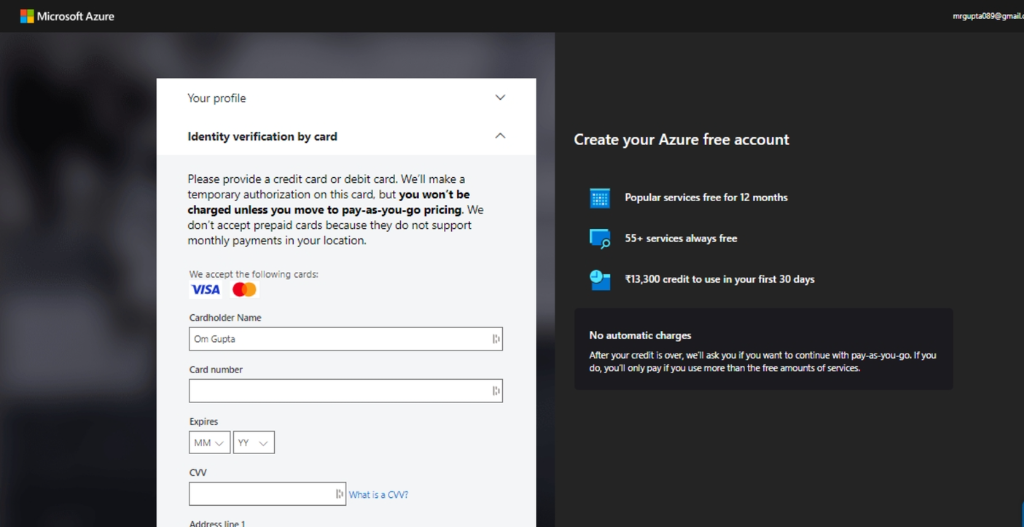Click the ₹13,300 credit icon
This screenshot has height=527, width=1024.
600,280
